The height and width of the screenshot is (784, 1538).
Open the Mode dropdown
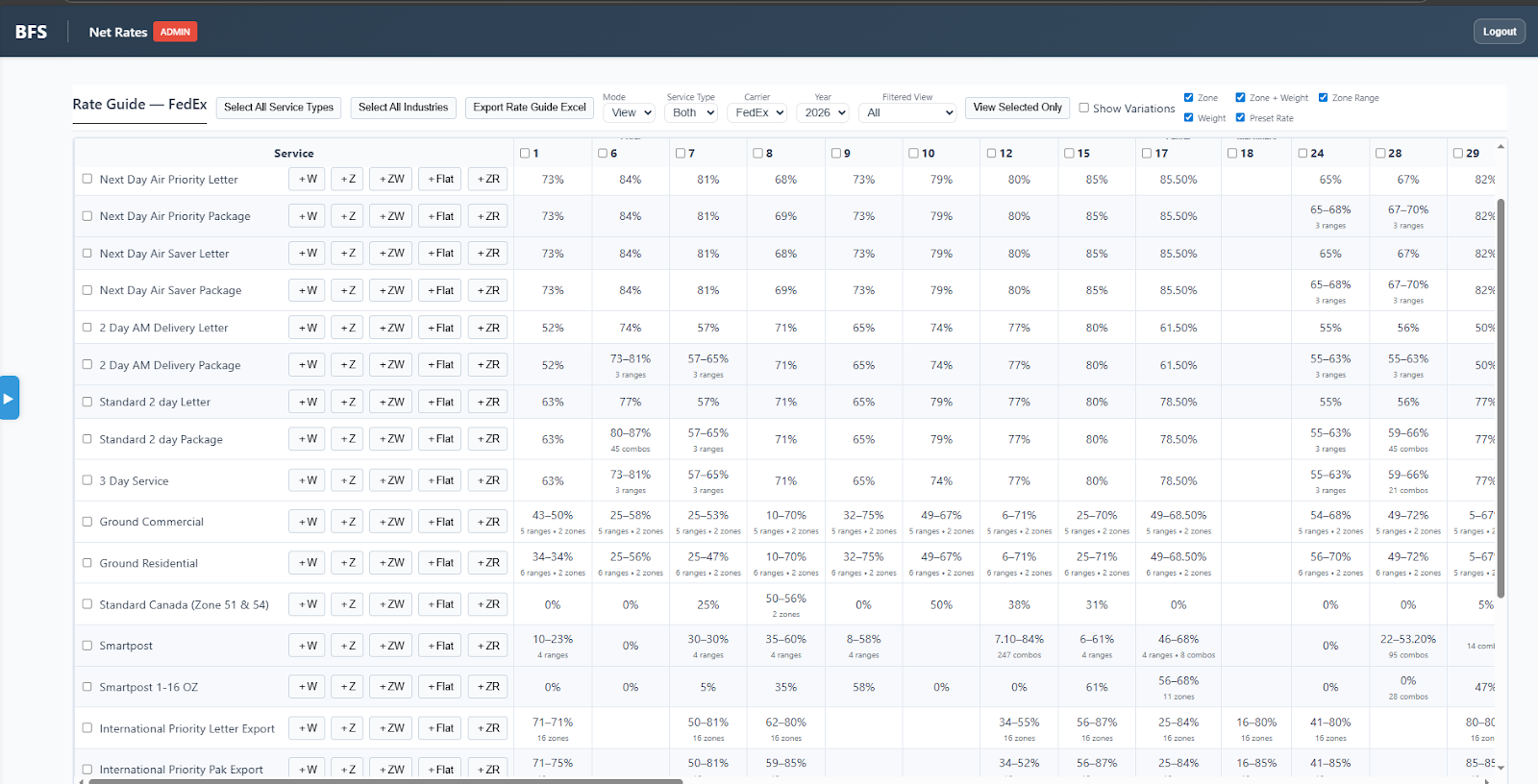(x=631, y=112)
